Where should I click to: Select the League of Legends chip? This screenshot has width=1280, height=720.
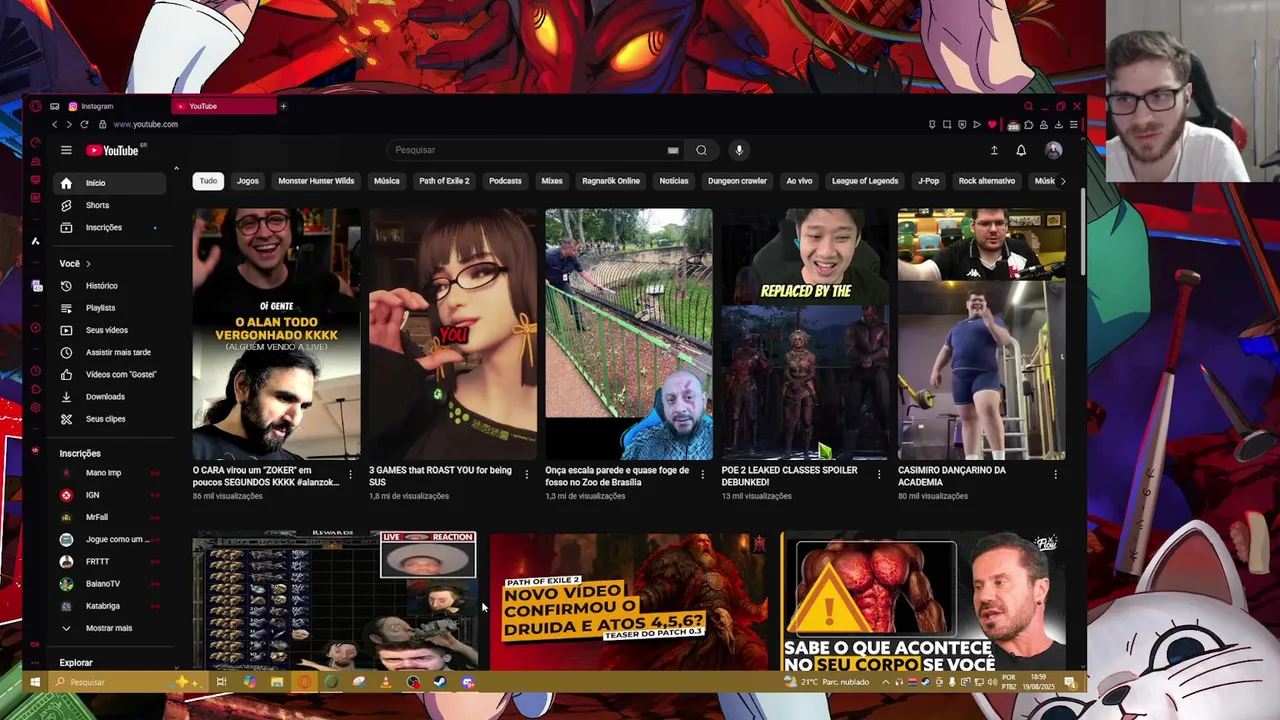[865, 181]
